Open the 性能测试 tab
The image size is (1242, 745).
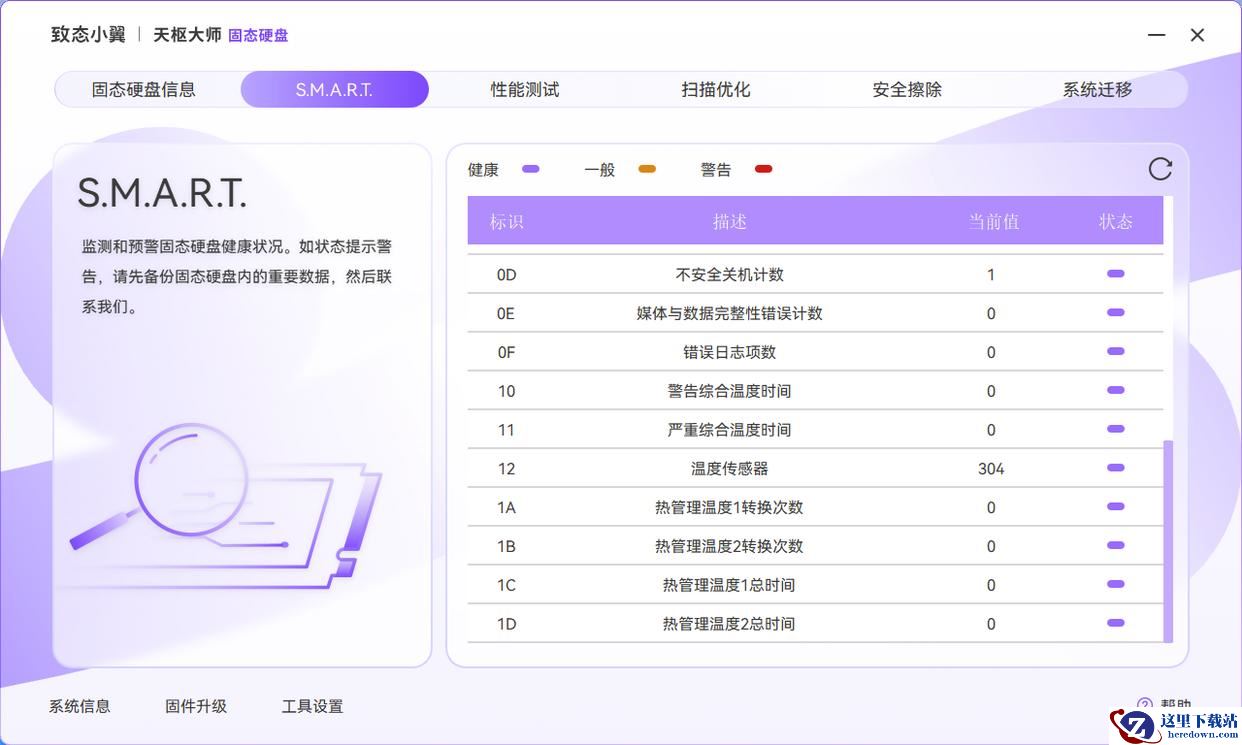pos(525,89)
